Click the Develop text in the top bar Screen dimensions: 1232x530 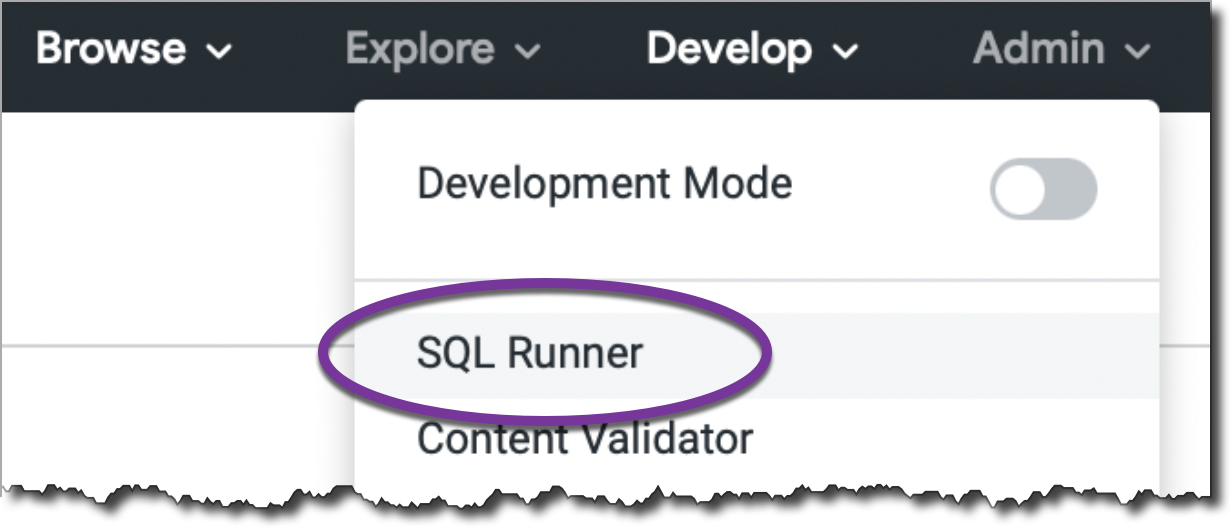tap(729, 49)
